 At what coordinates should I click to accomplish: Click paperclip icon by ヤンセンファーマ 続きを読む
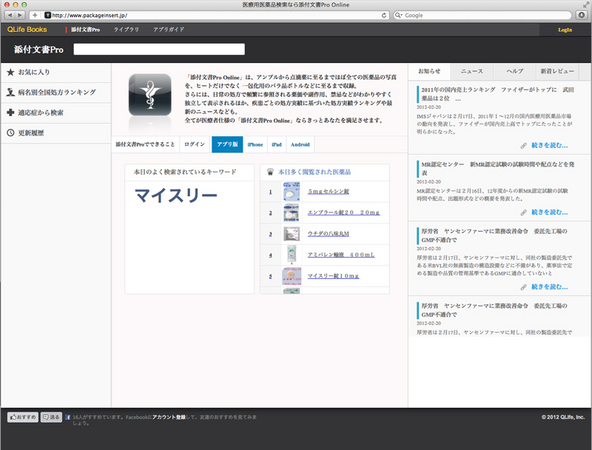(x=523, y=287)
